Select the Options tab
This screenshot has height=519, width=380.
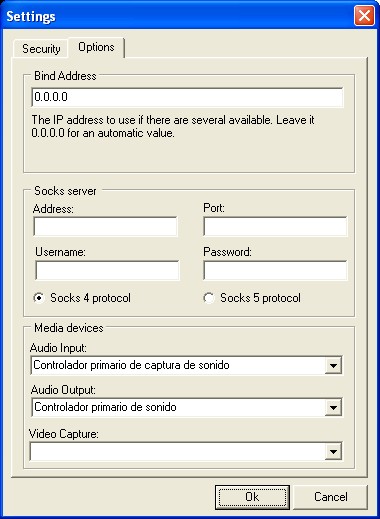click(96, 47)
